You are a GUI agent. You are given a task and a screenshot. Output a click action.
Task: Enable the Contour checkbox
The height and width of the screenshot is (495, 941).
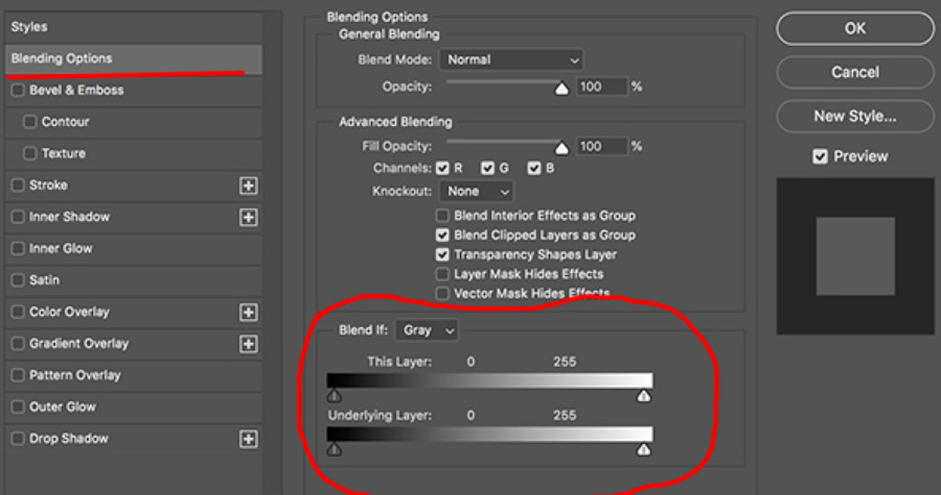tap(30, 122)
